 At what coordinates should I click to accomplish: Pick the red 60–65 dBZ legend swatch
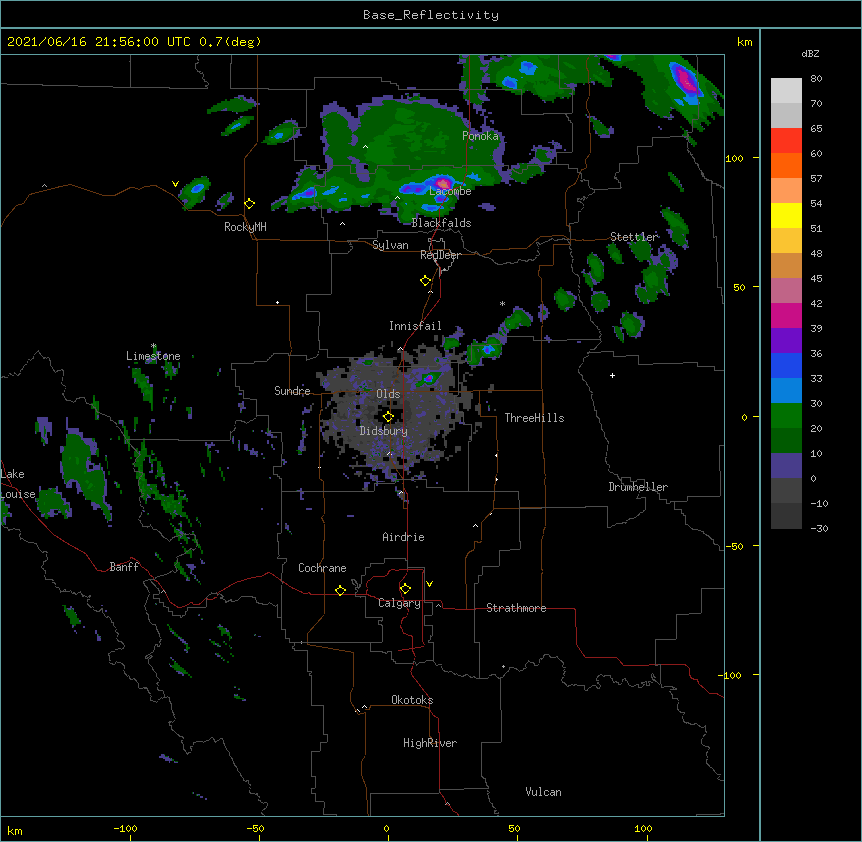click(786, 141)
